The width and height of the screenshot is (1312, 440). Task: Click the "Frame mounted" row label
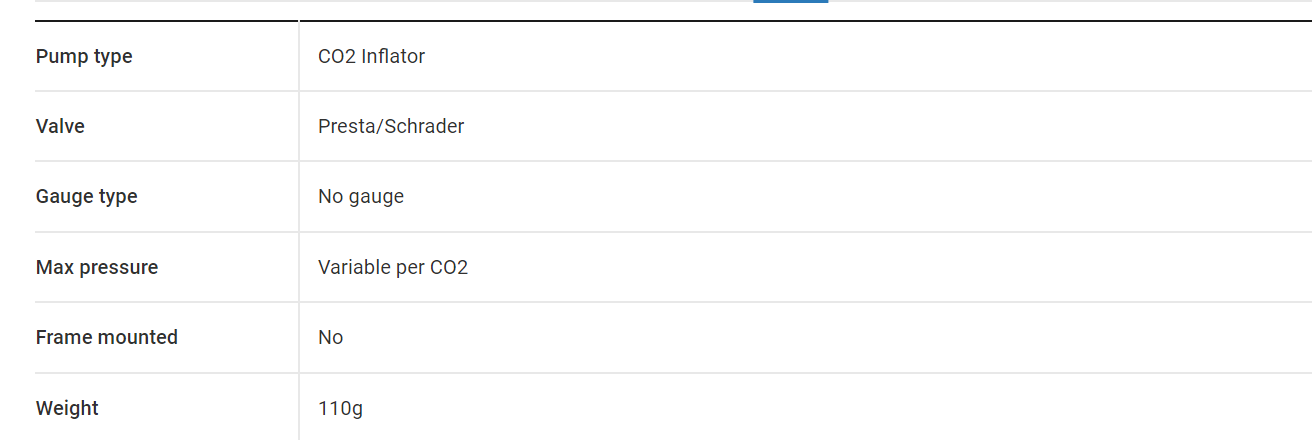(107, 337)
